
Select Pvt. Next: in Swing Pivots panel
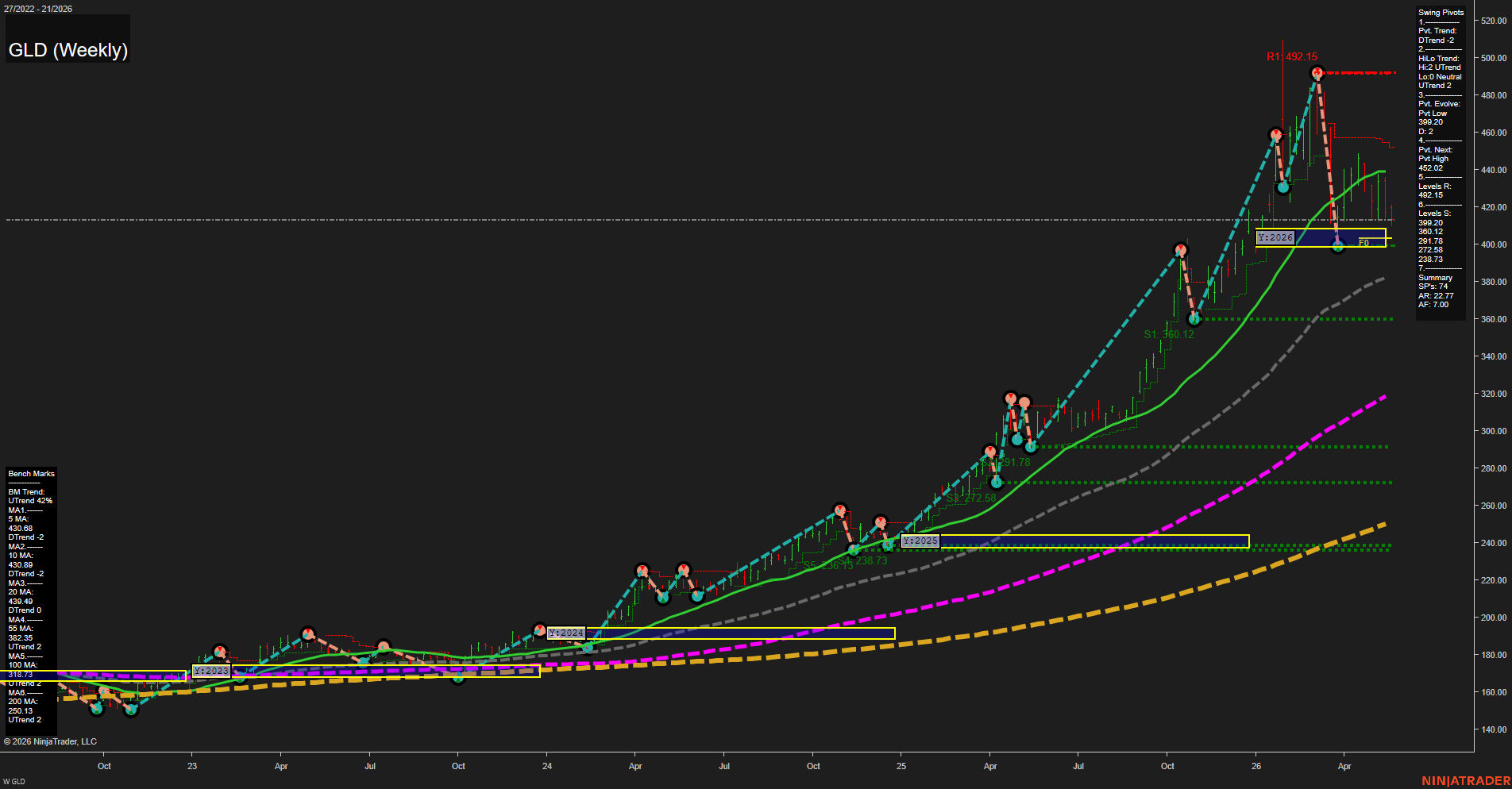click(1436, 150)
